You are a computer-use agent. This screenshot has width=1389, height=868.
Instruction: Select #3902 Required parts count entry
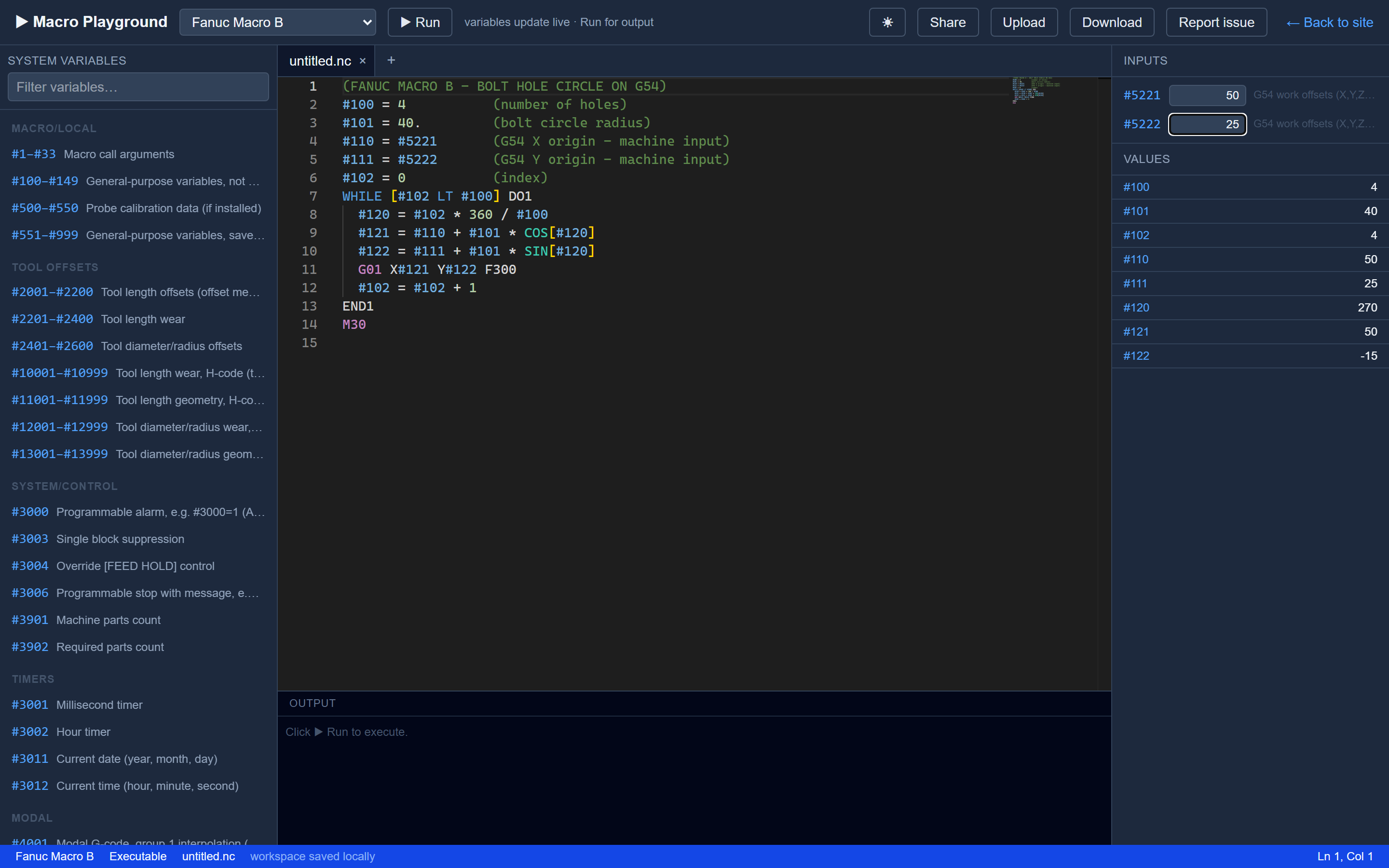pos(138,647)
